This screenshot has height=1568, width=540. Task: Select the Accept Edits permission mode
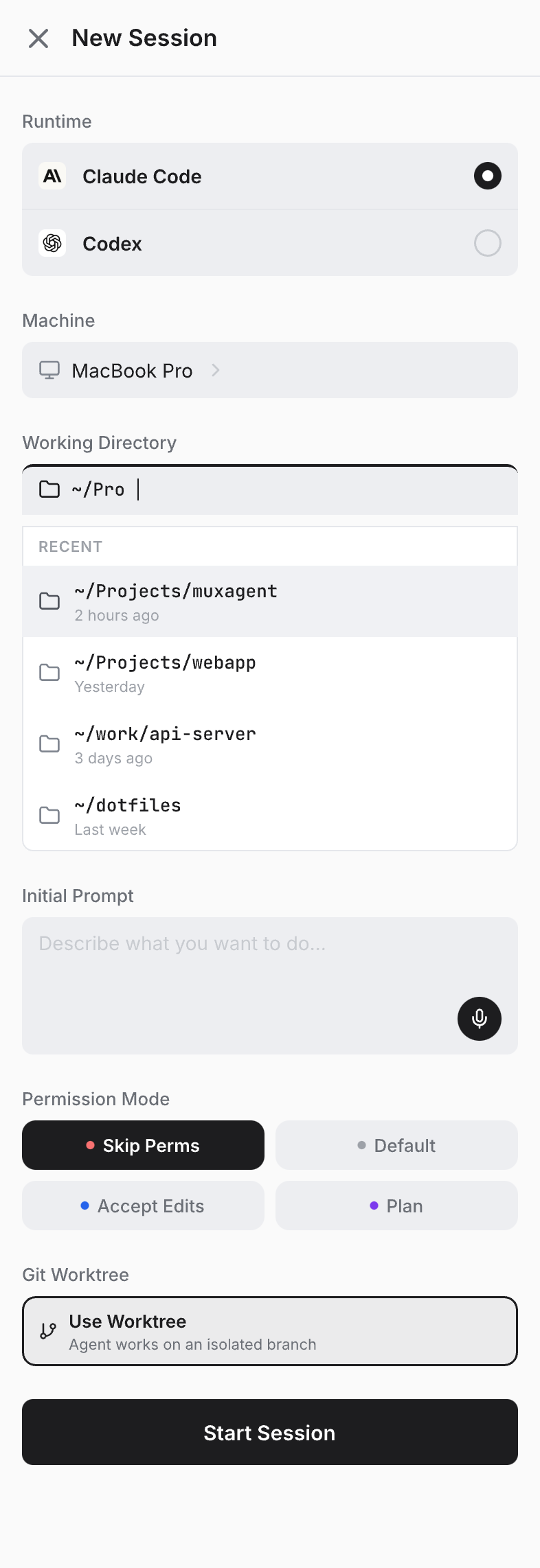tap(143, 1206)
